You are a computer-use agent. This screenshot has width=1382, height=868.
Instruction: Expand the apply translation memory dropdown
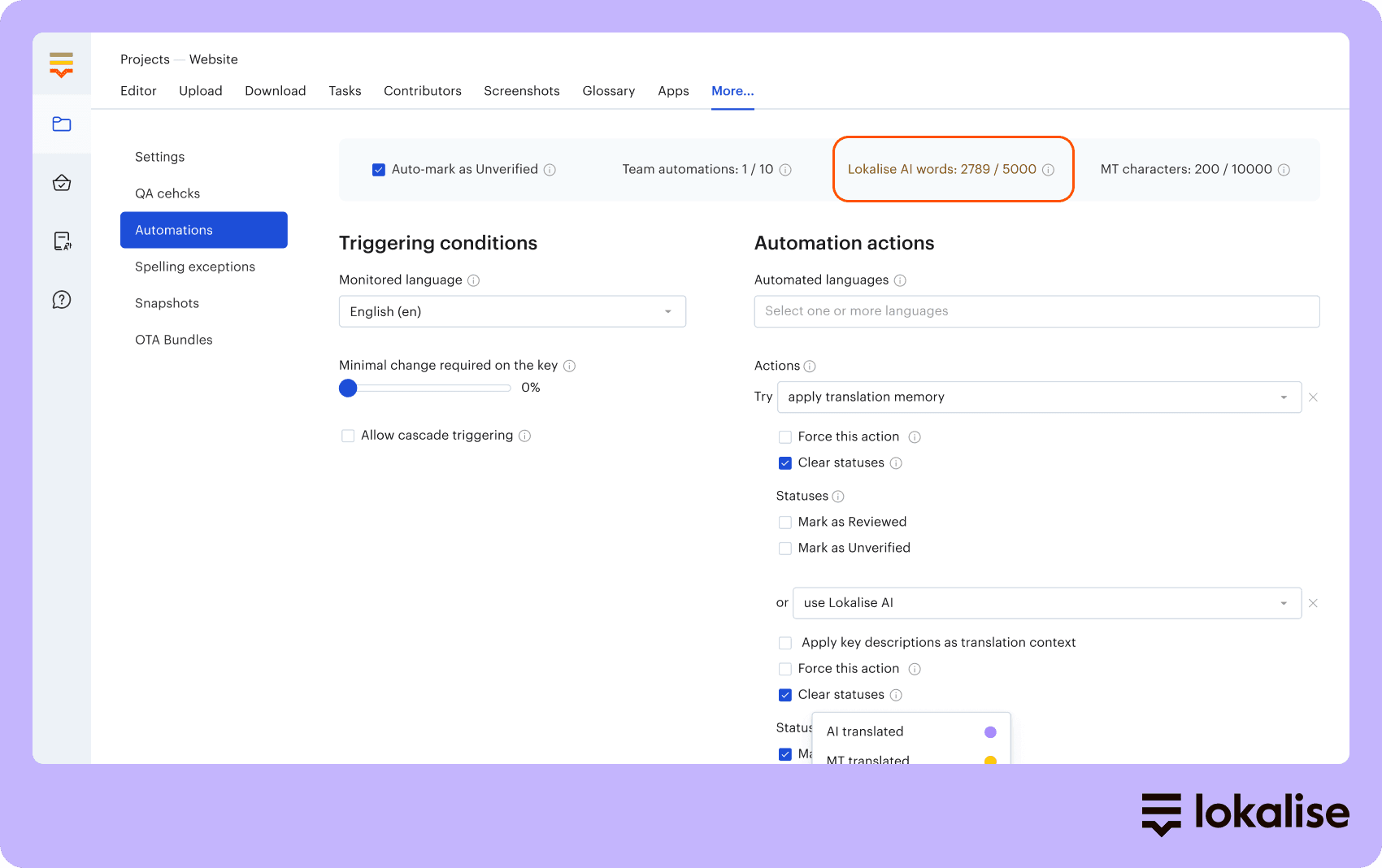[x=1039, y=397]
